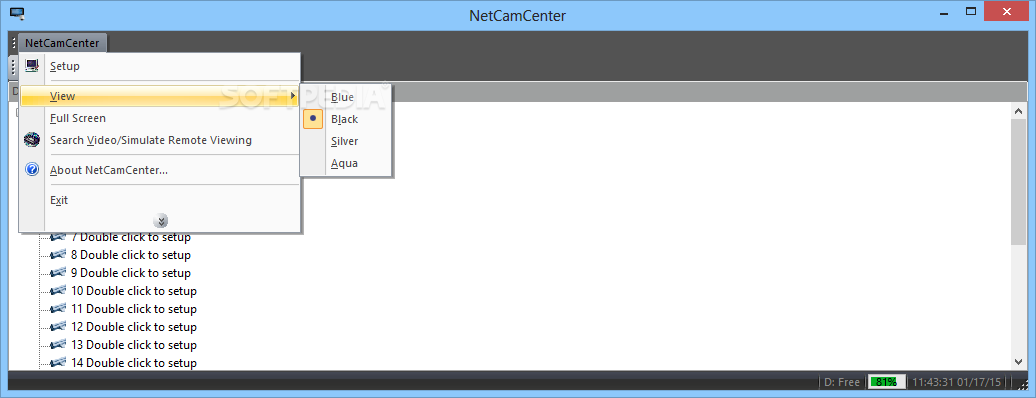This screenshot has height=398, width=1036.
Task: Select Exit from the menu
Action: tap(160, 200)
